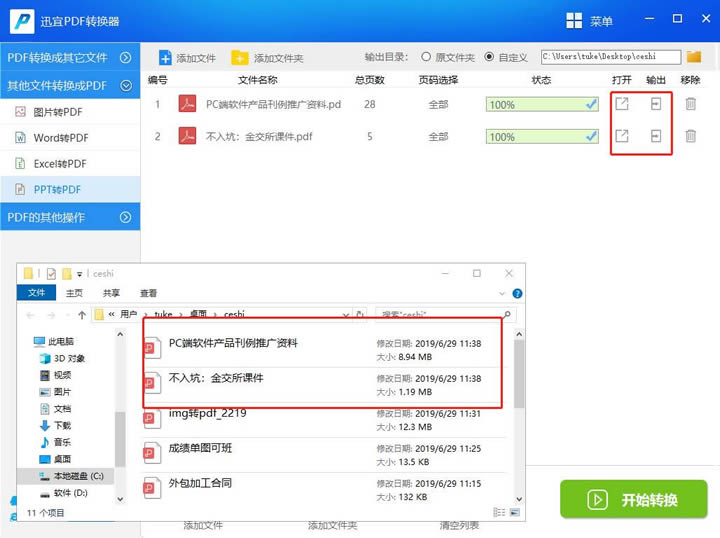The width and height of the screenshot is (720, 538).
Task: Select PPT转PDF in the sidebar
Action: [x=70, y=189]
